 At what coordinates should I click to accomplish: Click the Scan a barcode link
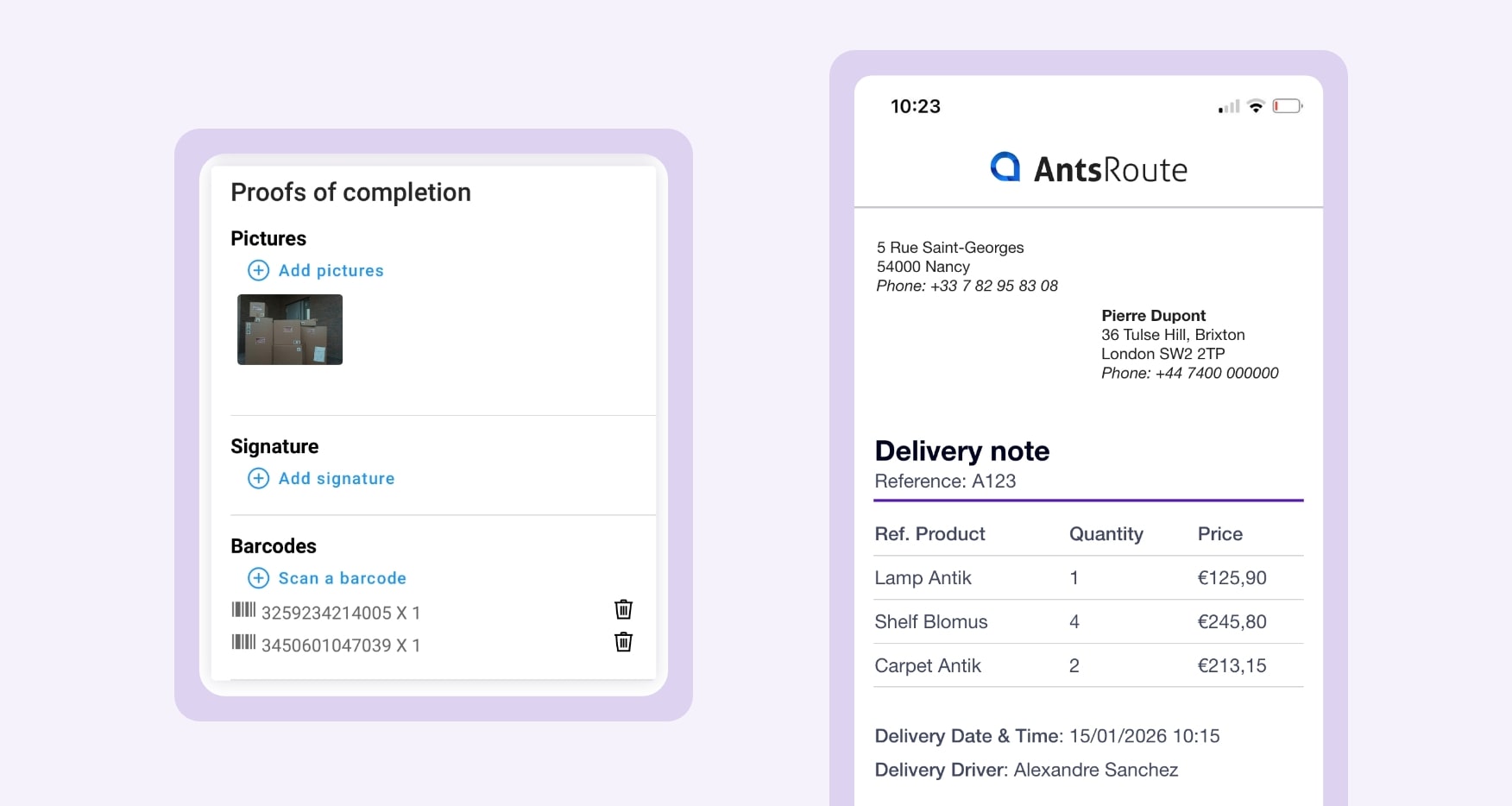pos(342,578)
